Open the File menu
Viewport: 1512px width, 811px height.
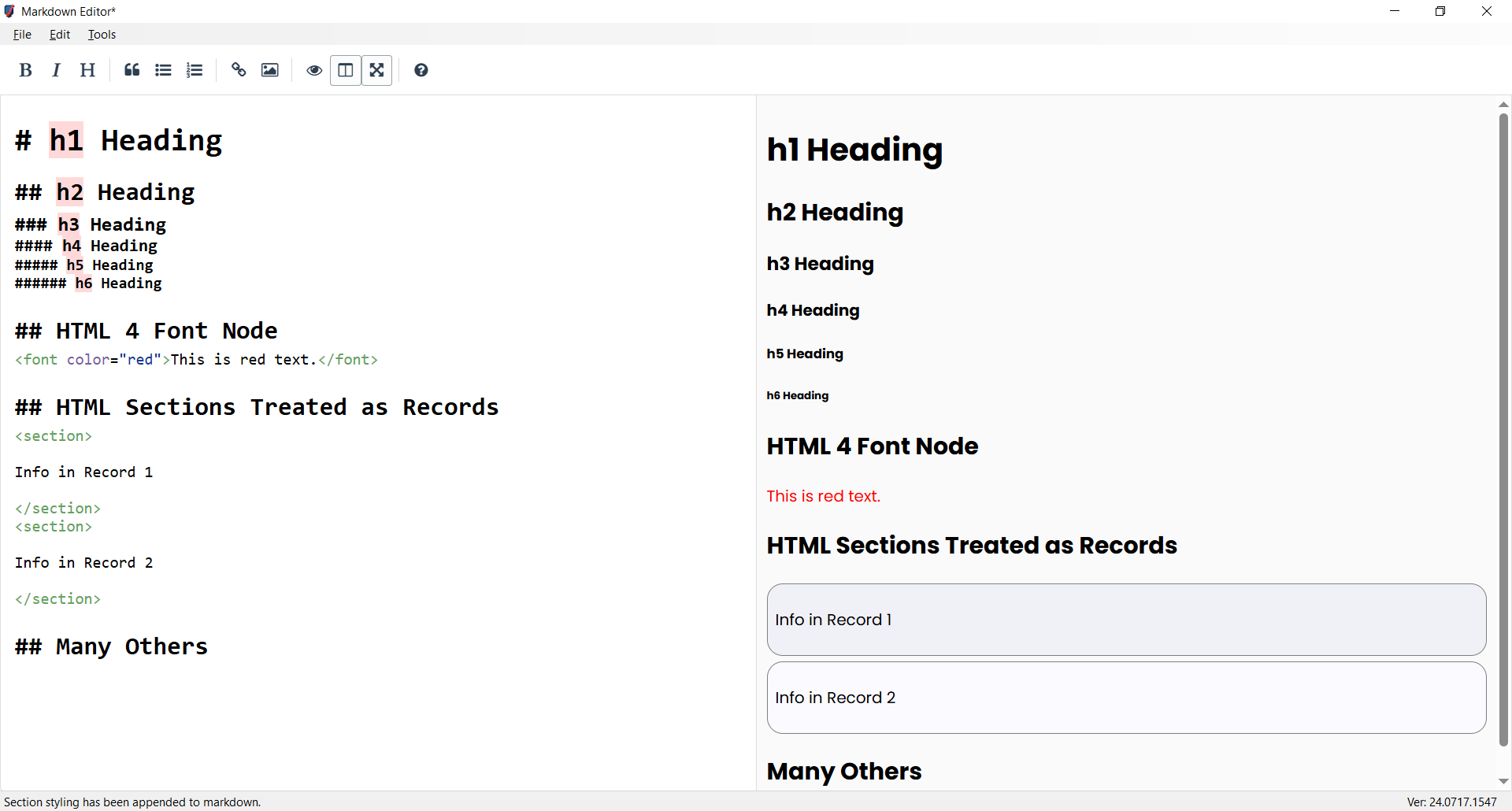coord(22,35)
